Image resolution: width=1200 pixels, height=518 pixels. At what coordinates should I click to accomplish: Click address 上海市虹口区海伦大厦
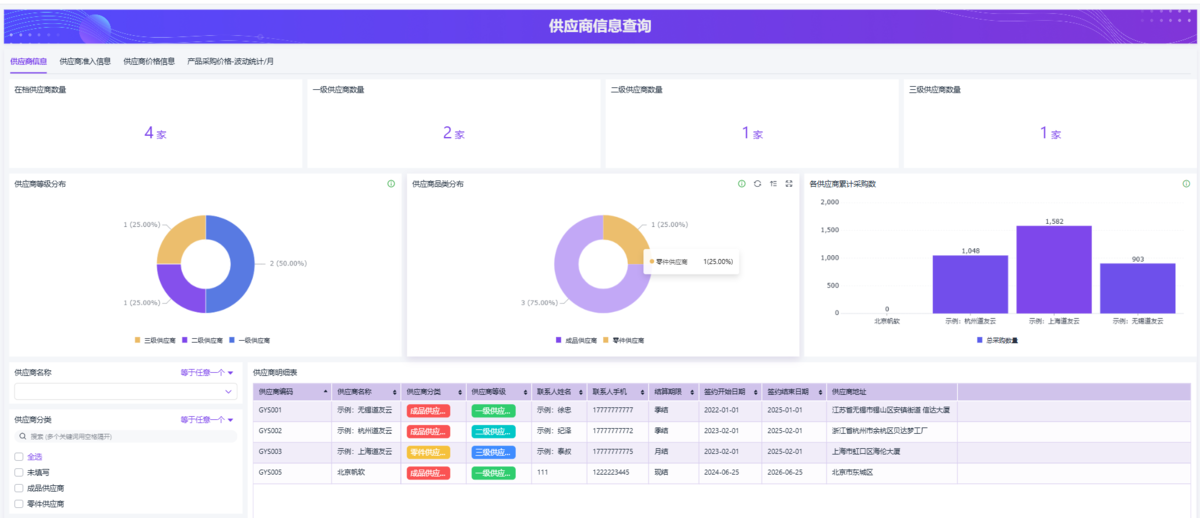coord(866,452)
